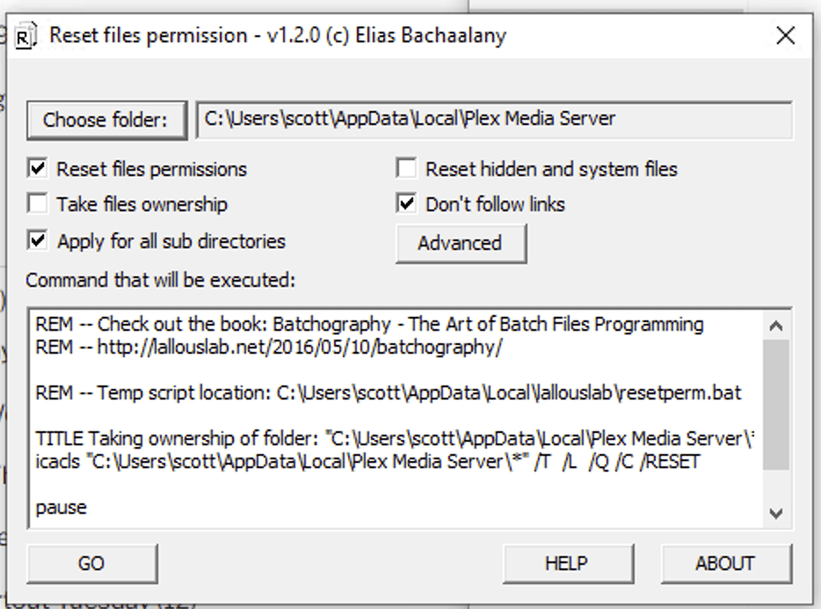The height and width of the screenshot is (609, 821).
Task: Open the Advanced options button
Action: point(460,243)
